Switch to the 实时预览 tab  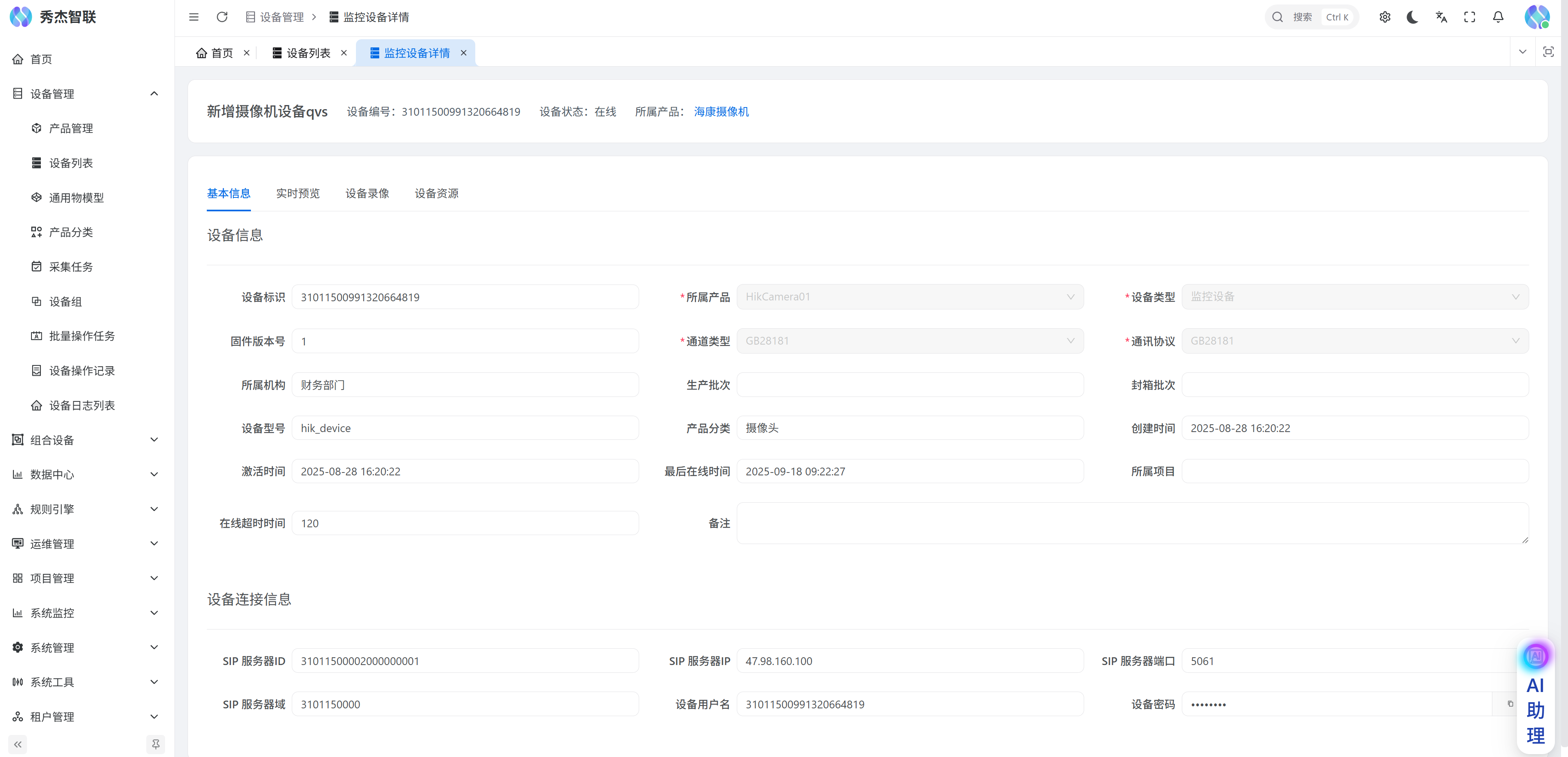(297, 194)
